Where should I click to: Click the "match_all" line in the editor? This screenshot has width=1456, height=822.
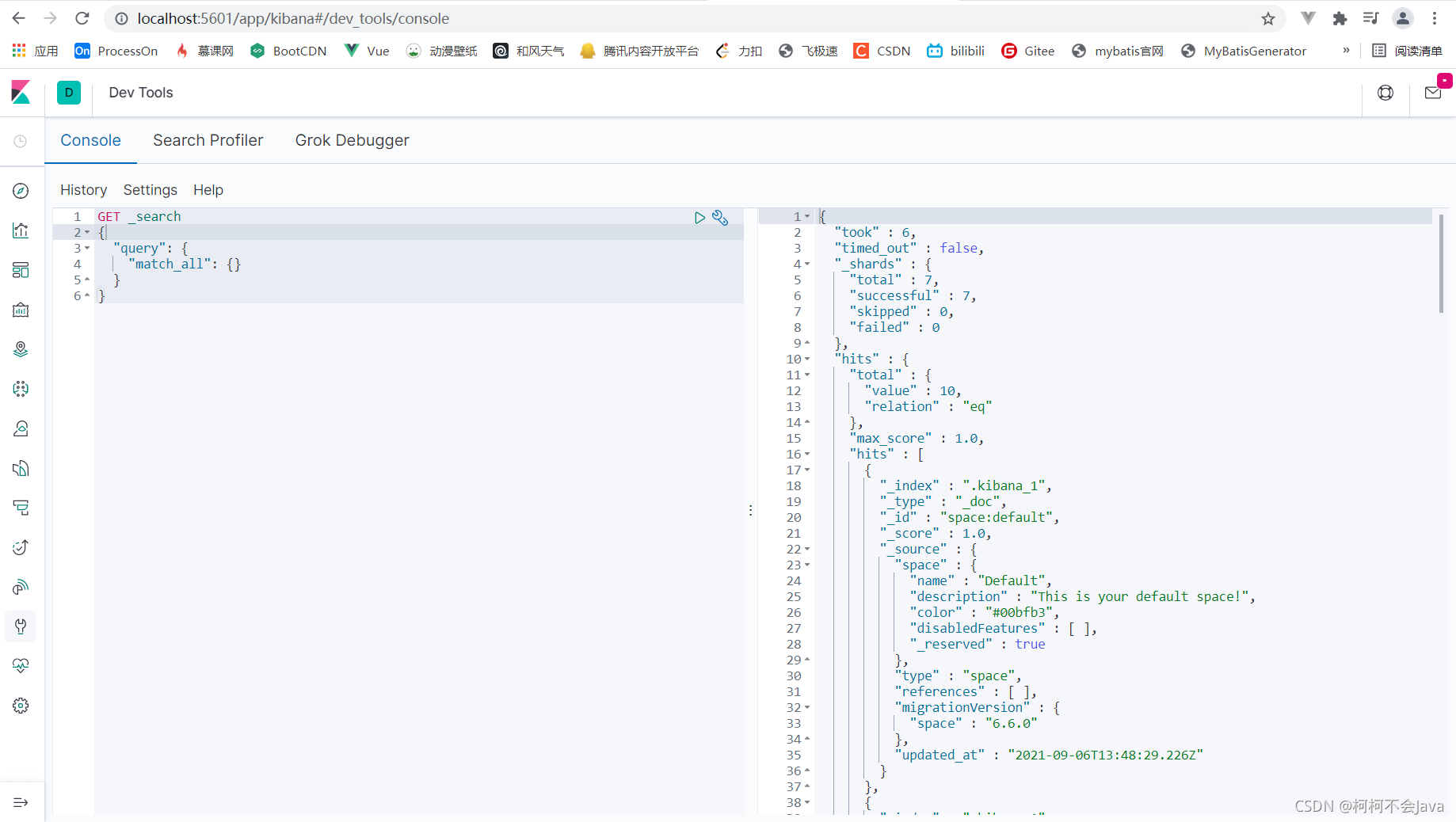(418, 264)
